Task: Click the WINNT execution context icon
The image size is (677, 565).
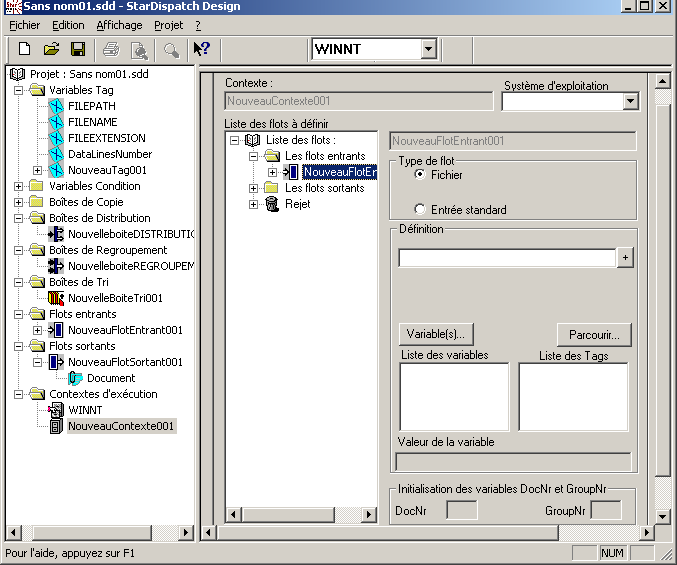Action: tap(56, 410)
